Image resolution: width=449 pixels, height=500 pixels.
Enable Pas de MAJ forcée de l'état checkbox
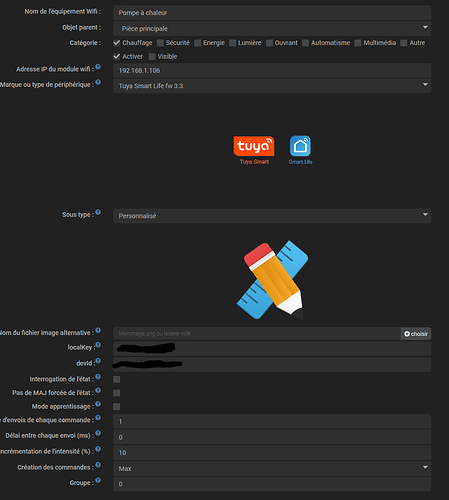coord(117,393)
